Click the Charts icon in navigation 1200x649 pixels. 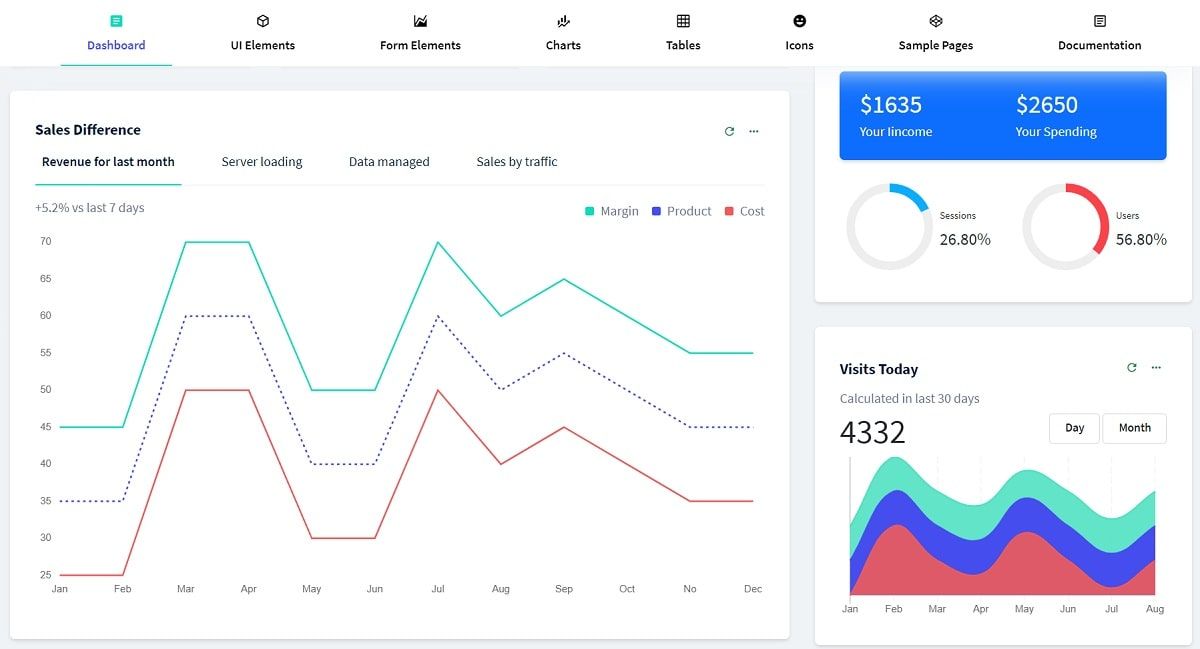tap(563, 21)
